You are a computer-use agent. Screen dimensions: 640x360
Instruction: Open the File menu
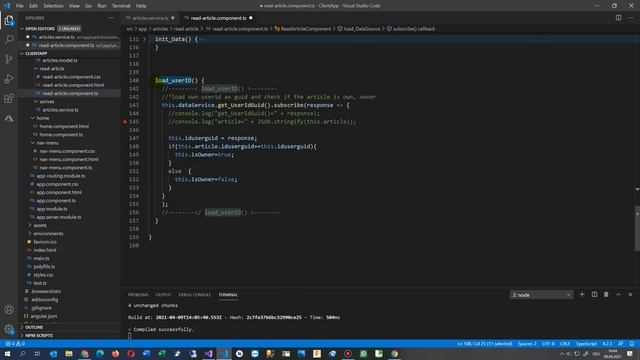20,6
